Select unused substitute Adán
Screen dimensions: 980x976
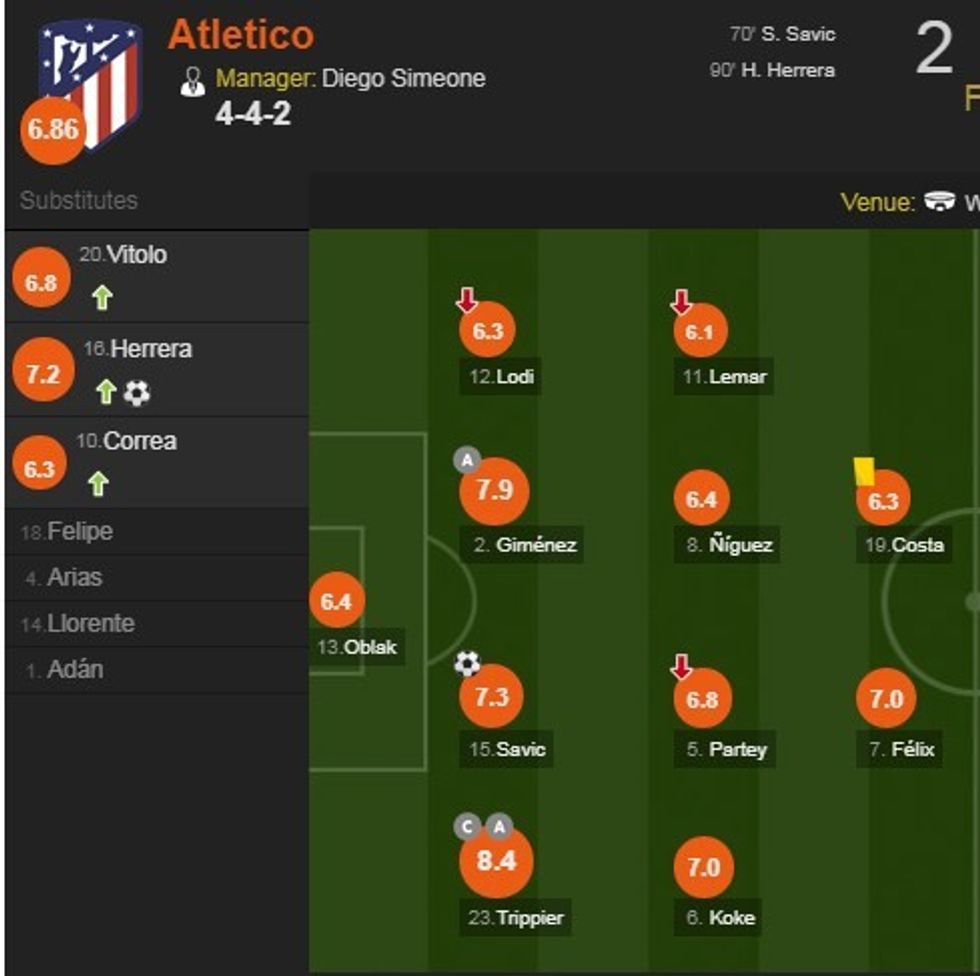pos(75,670)
